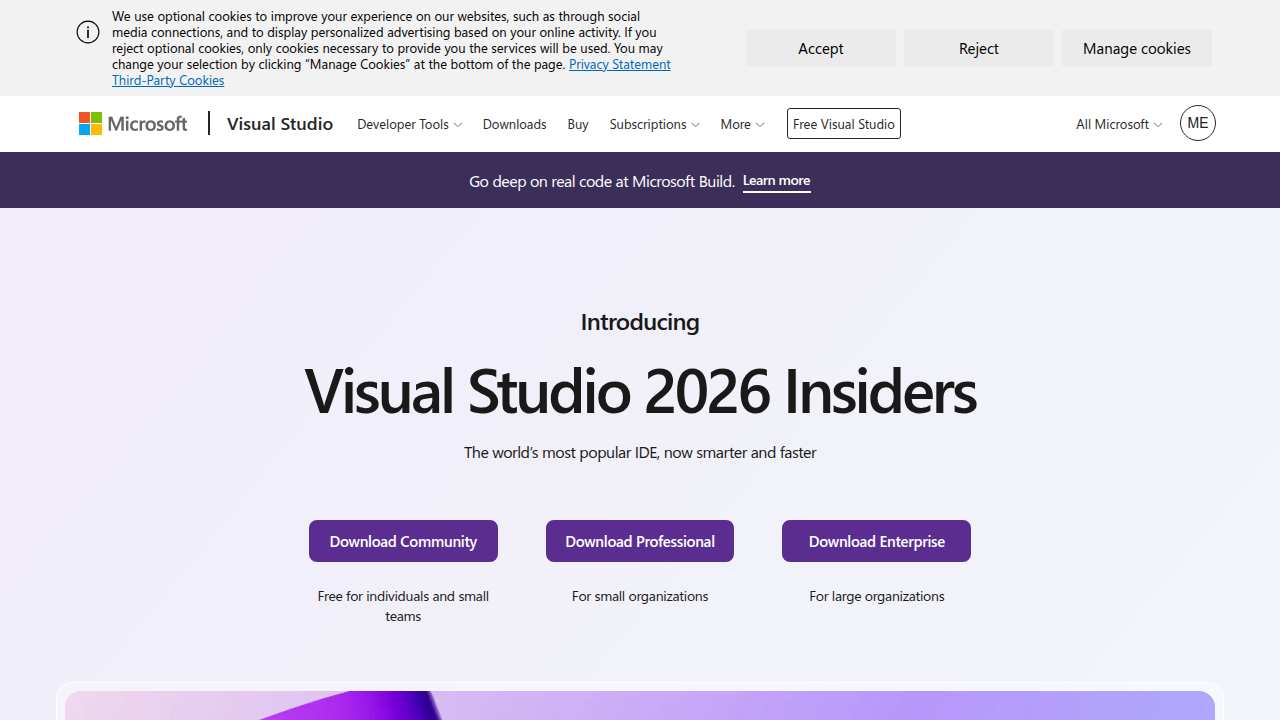Click the Free Visual Studio button
This screenshot has width=1280, height=720.
coord(844,123)
